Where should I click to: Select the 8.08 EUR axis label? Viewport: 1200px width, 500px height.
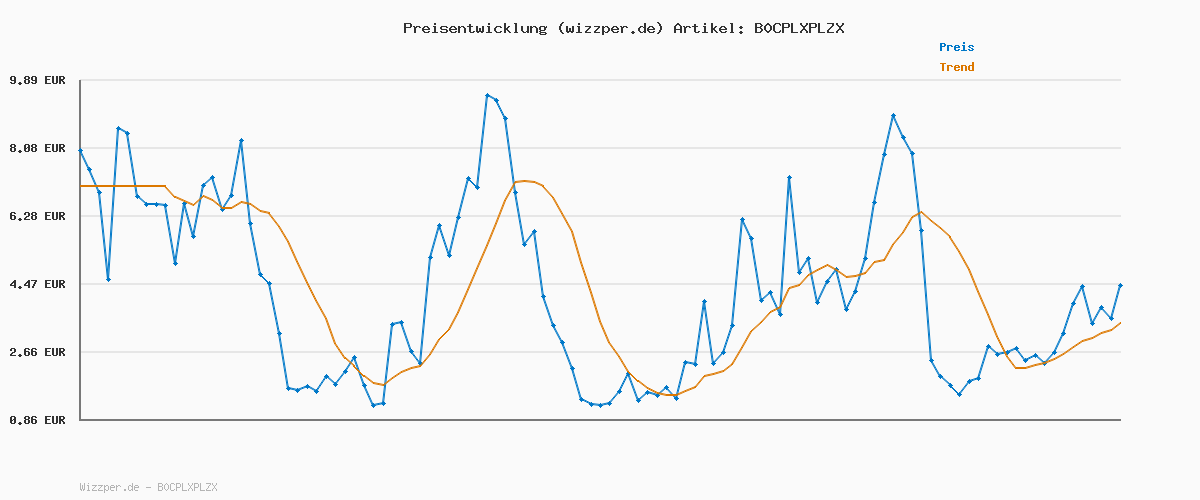pyautogui.click(x=37, y=148)
